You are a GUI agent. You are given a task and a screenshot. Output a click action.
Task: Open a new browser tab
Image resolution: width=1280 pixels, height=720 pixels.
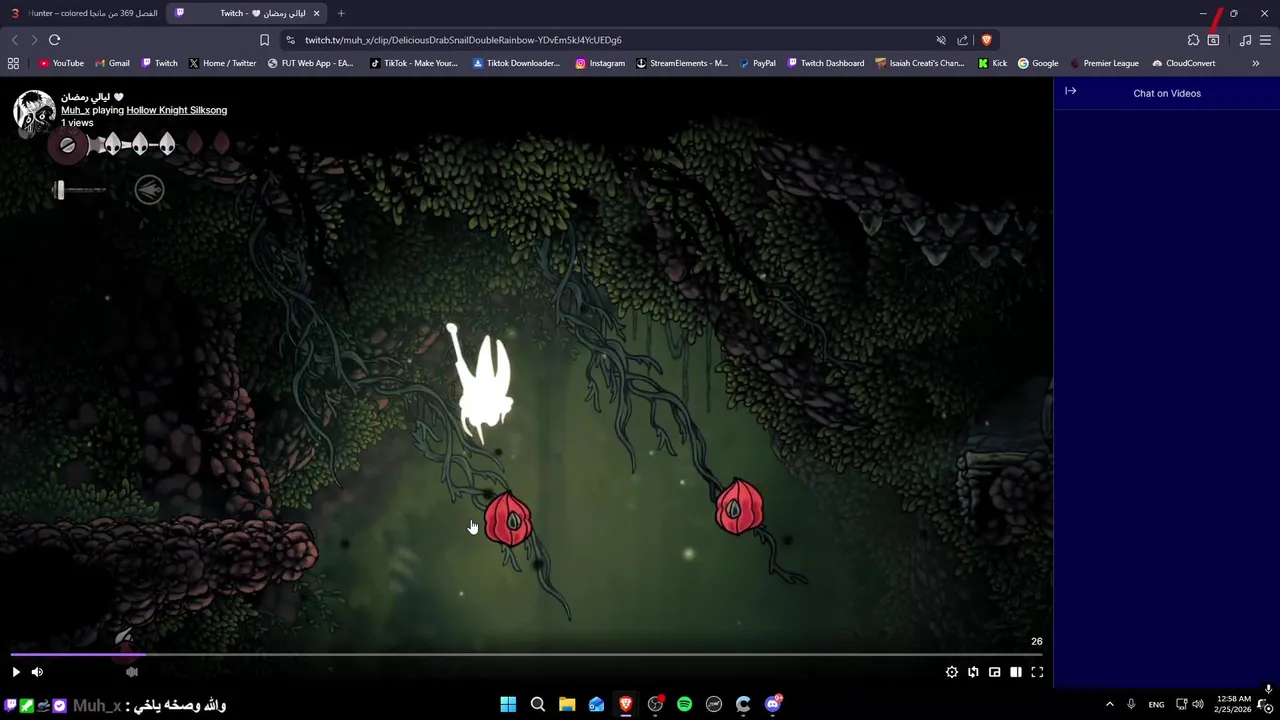341,13
